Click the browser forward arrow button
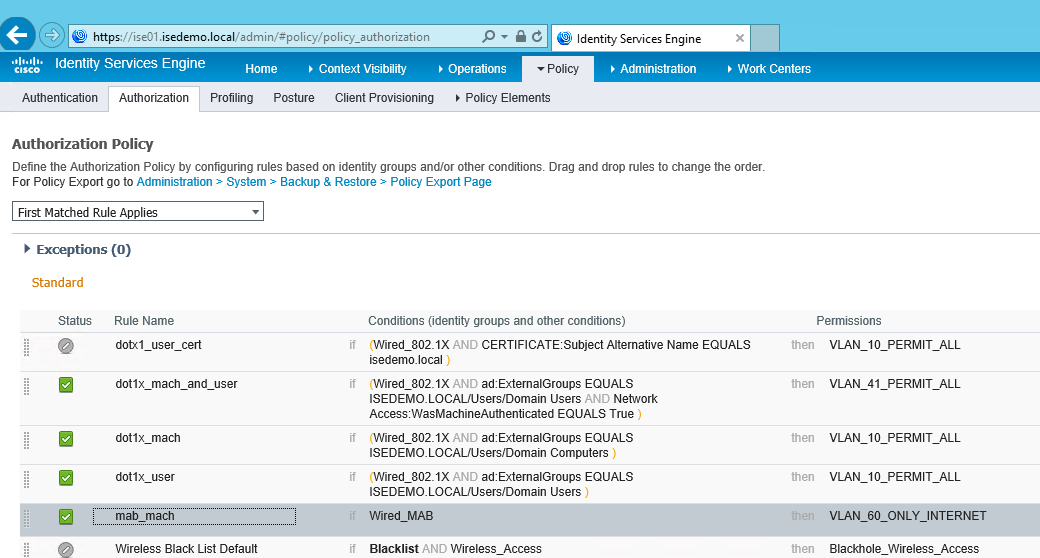Viewport: 1040px width, 558px height. [52, 35]
